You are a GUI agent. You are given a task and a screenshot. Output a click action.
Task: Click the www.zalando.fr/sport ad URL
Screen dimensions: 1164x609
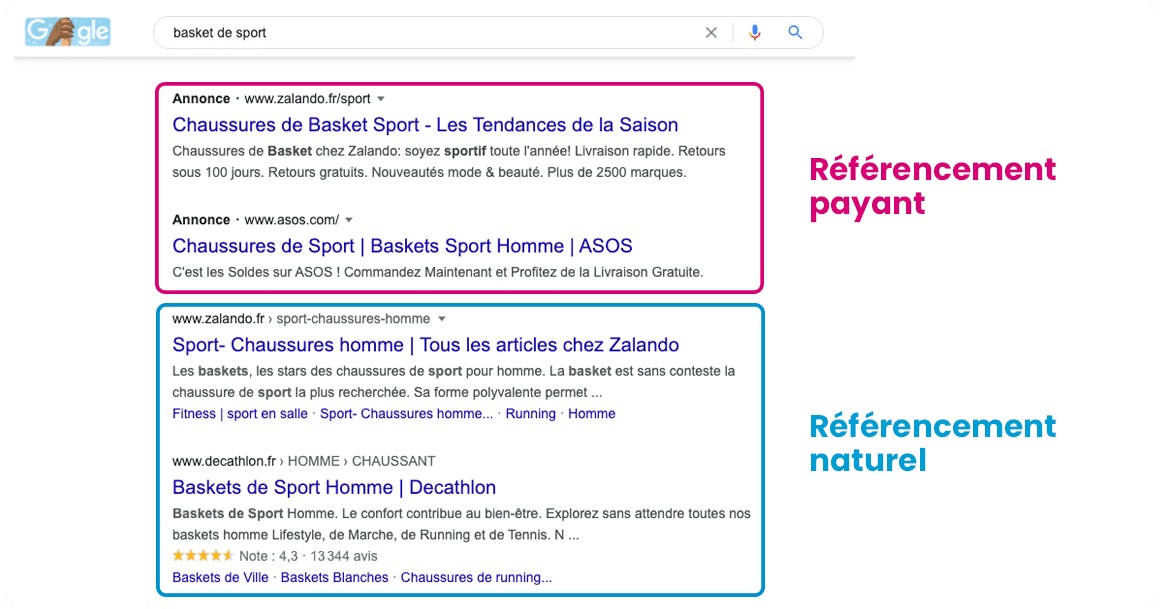tap(307, 99)
